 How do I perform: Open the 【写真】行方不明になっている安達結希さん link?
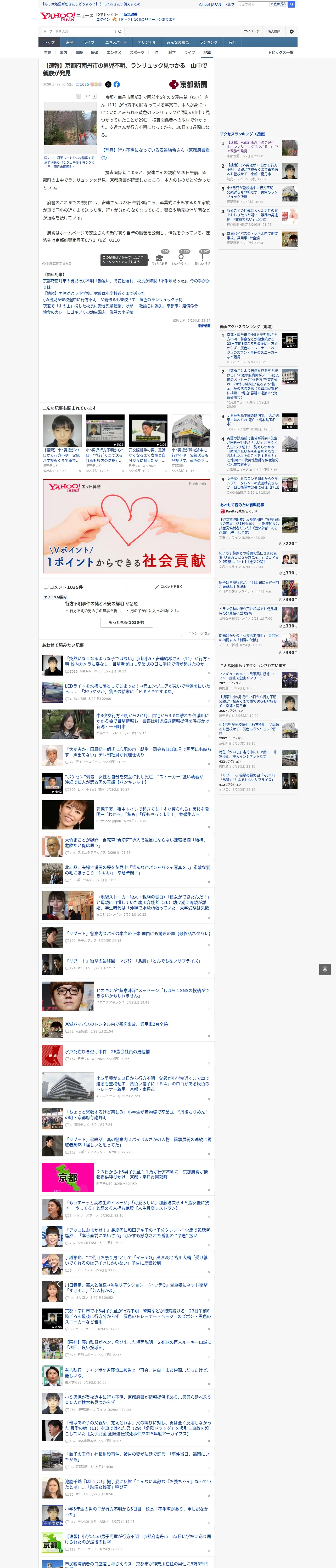pyautogui.click(x=155, y=153)
